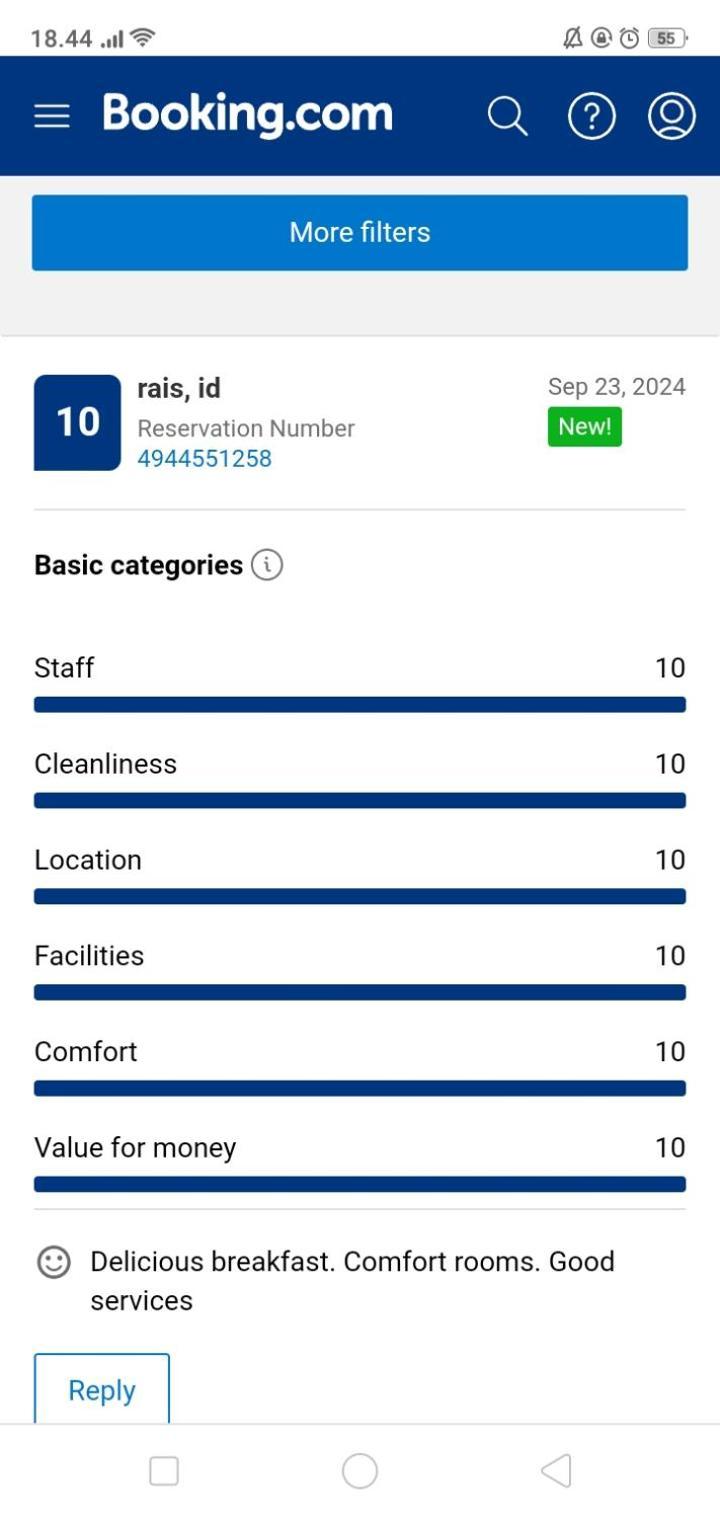This screenshot has height=1519, width=720.
Task: Tap the smiley face review icon
Action: click(x=54, y=1262)
